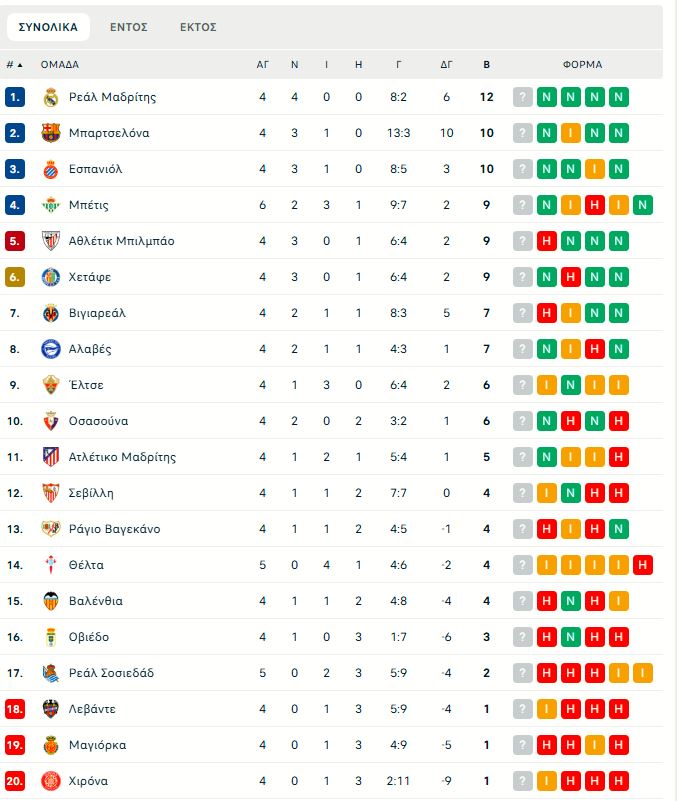Click Θέλτα's red H form badge
Screen dimensions: 677x801
click(643, 565)
